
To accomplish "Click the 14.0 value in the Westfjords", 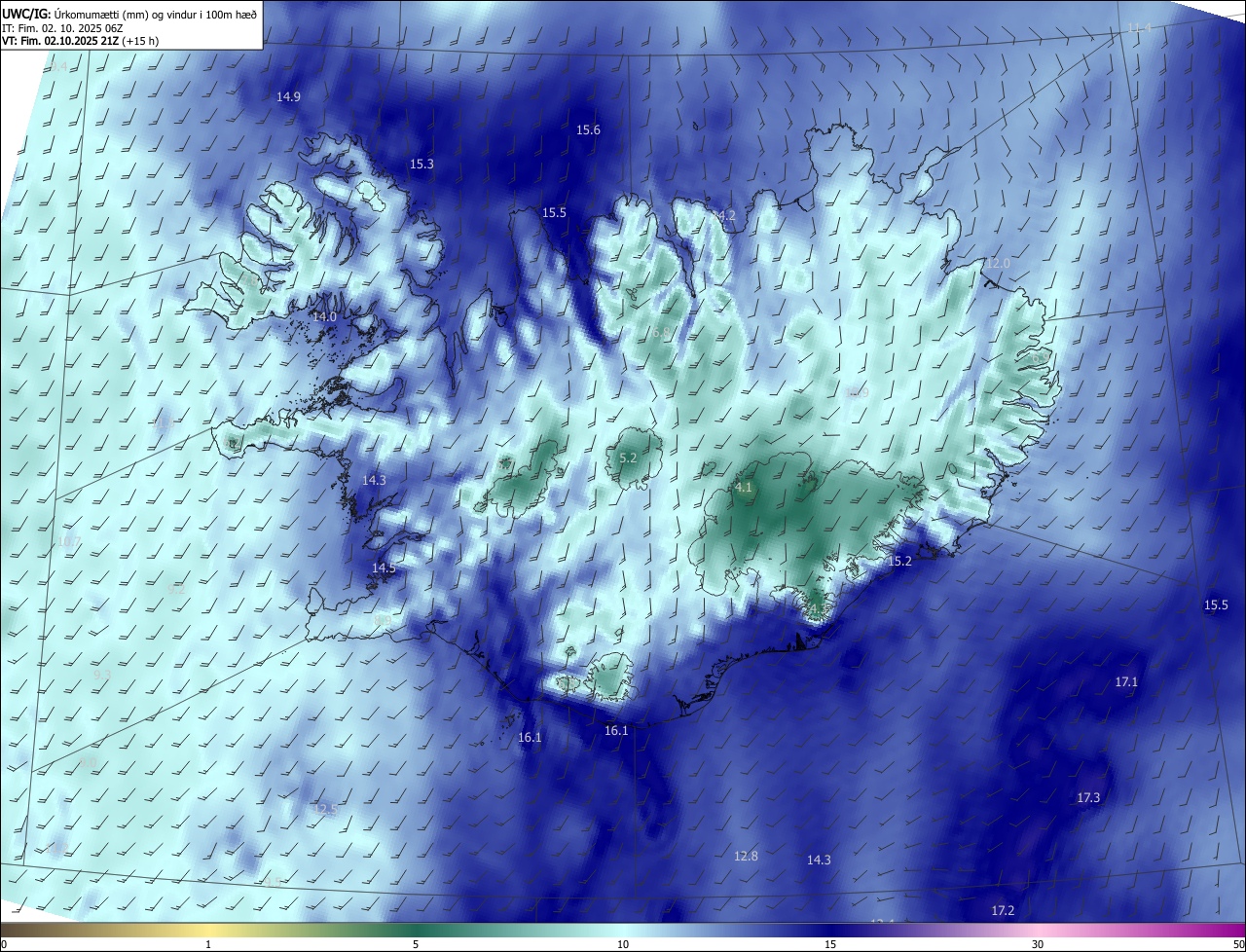I will coord(324,316).
